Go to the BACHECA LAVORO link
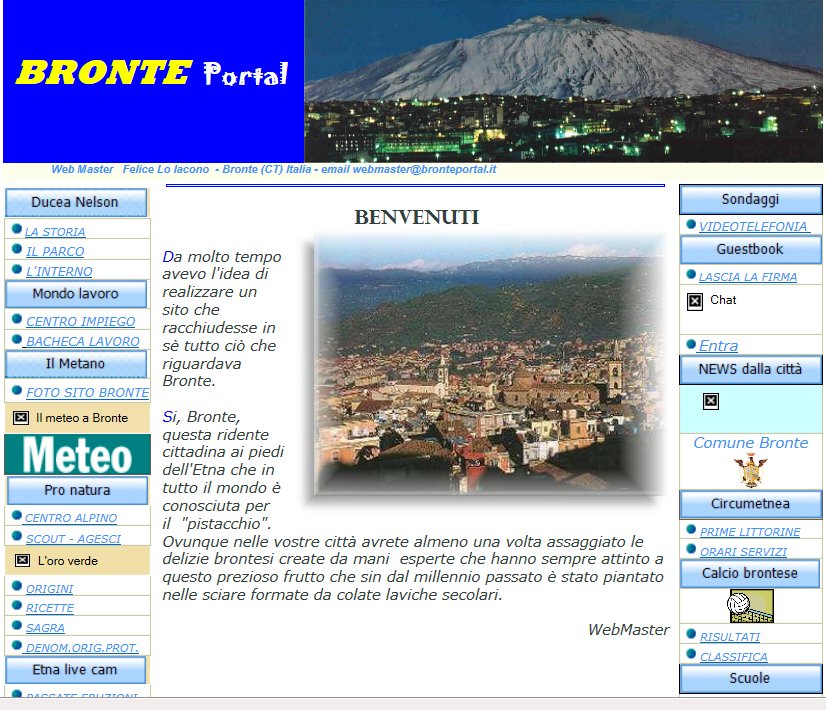Viewport: 826px width, 710px height. (82, 342)
